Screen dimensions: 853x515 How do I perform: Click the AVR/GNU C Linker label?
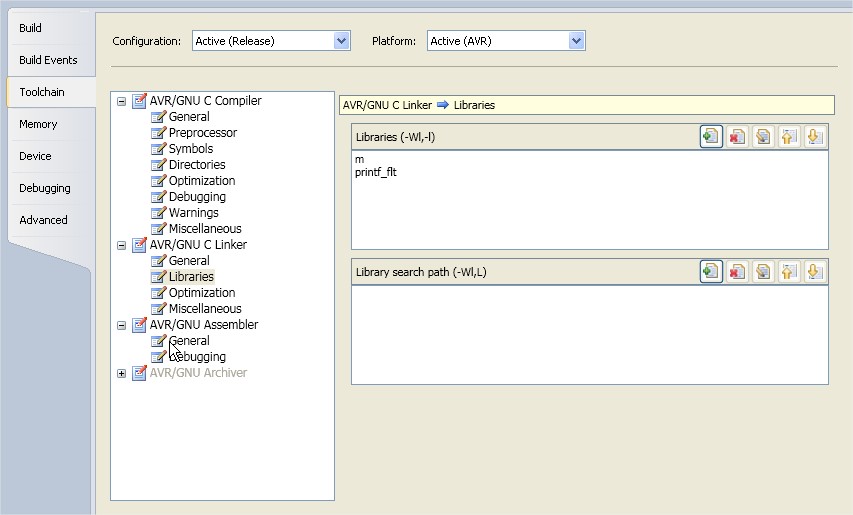(198, 245)
